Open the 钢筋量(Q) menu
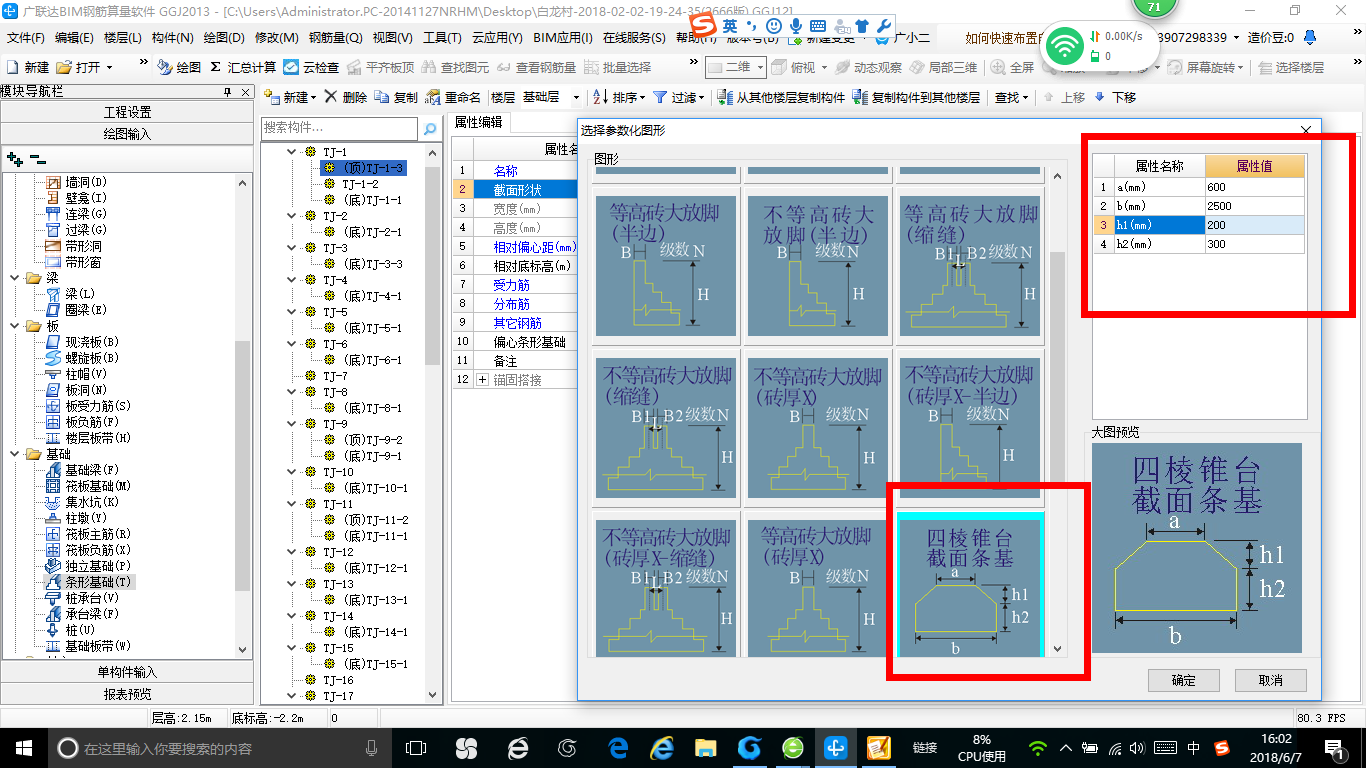The height and width of the screenshot is (768, 1366). (x=335, y=38)
